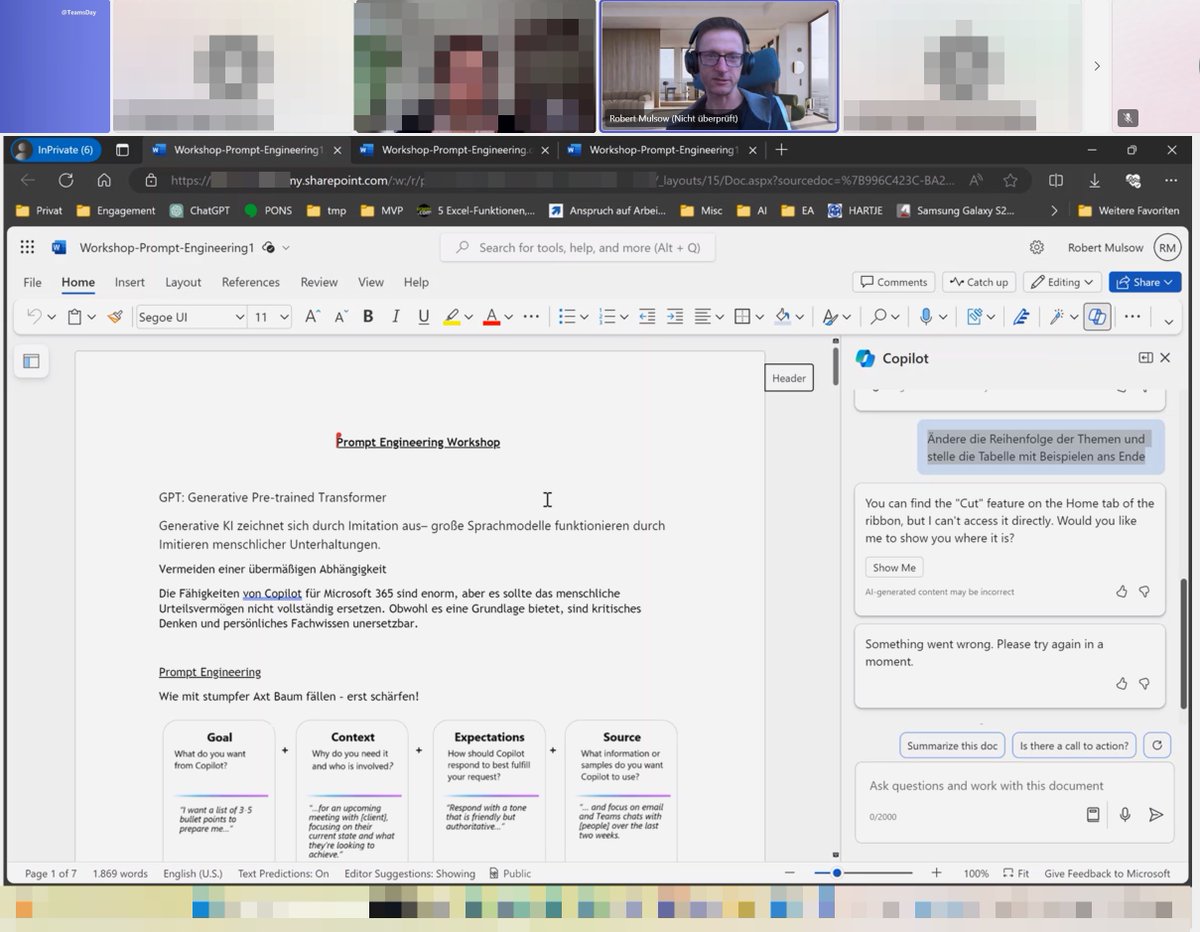
Task: Click the text alignment icon
Action: [x=703, y=316]
